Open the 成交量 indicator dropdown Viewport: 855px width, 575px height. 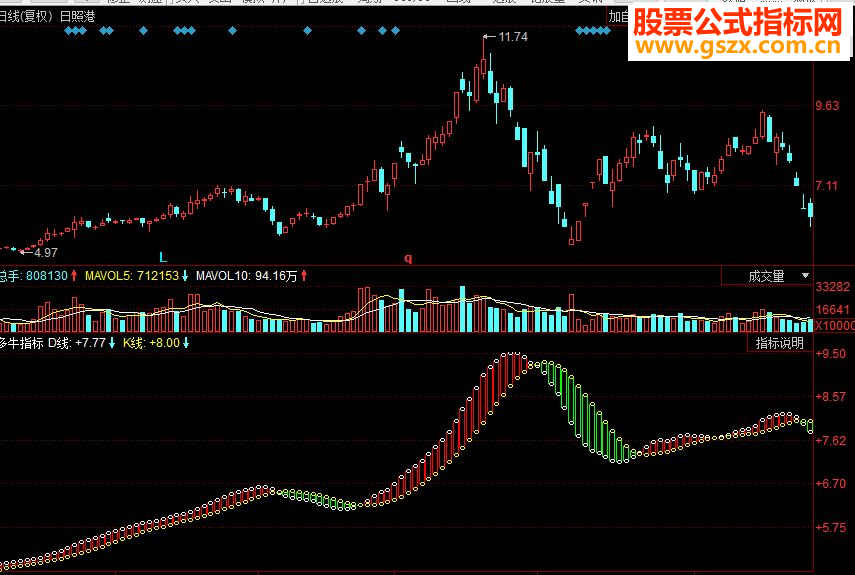(x=767, y=276)
